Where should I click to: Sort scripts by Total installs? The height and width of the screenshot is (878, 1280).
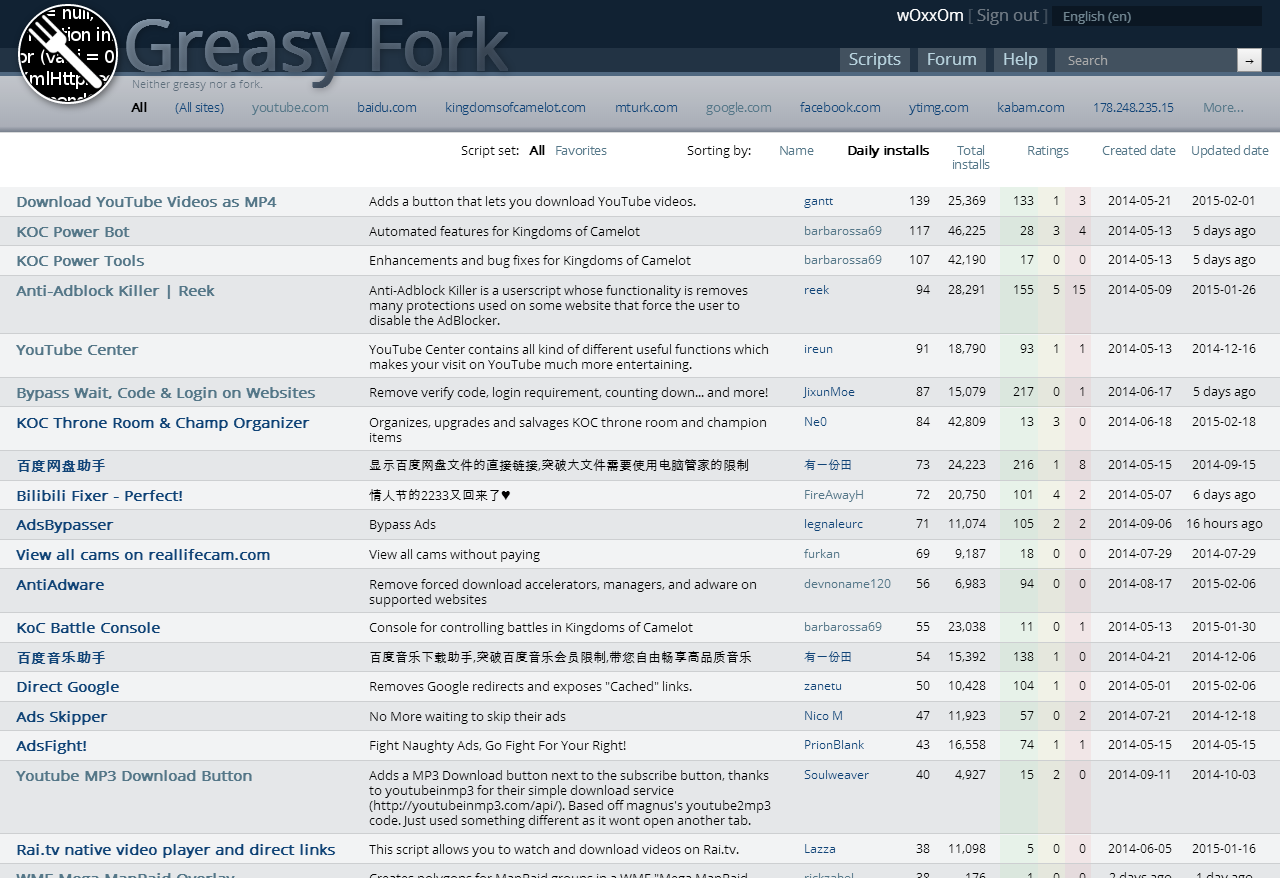970,157
